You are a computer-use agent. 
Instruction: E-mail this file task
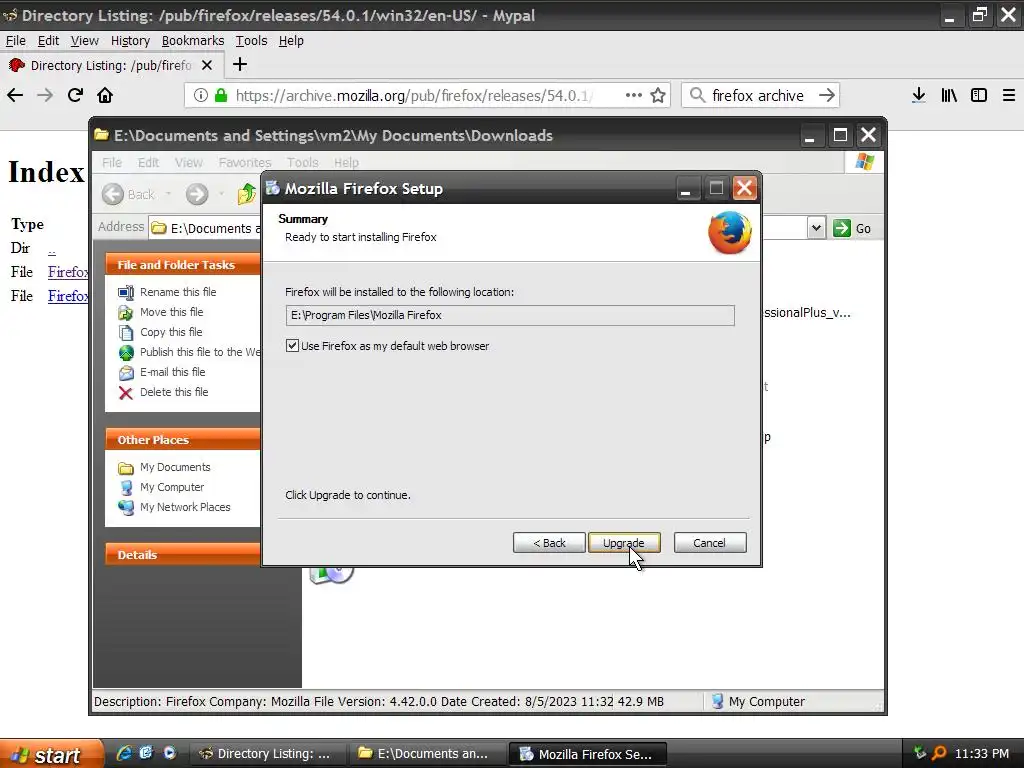[172, 372]
